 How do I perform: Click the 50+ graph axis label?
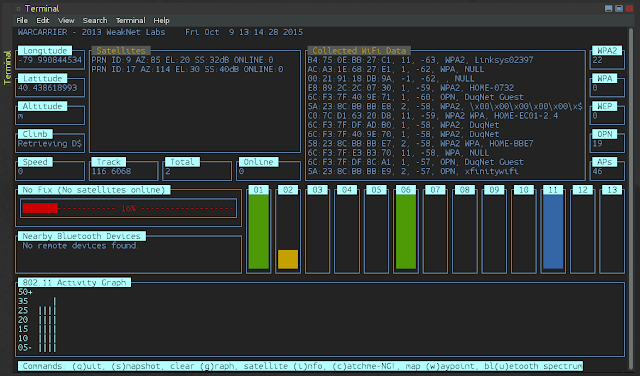(25, 292)
